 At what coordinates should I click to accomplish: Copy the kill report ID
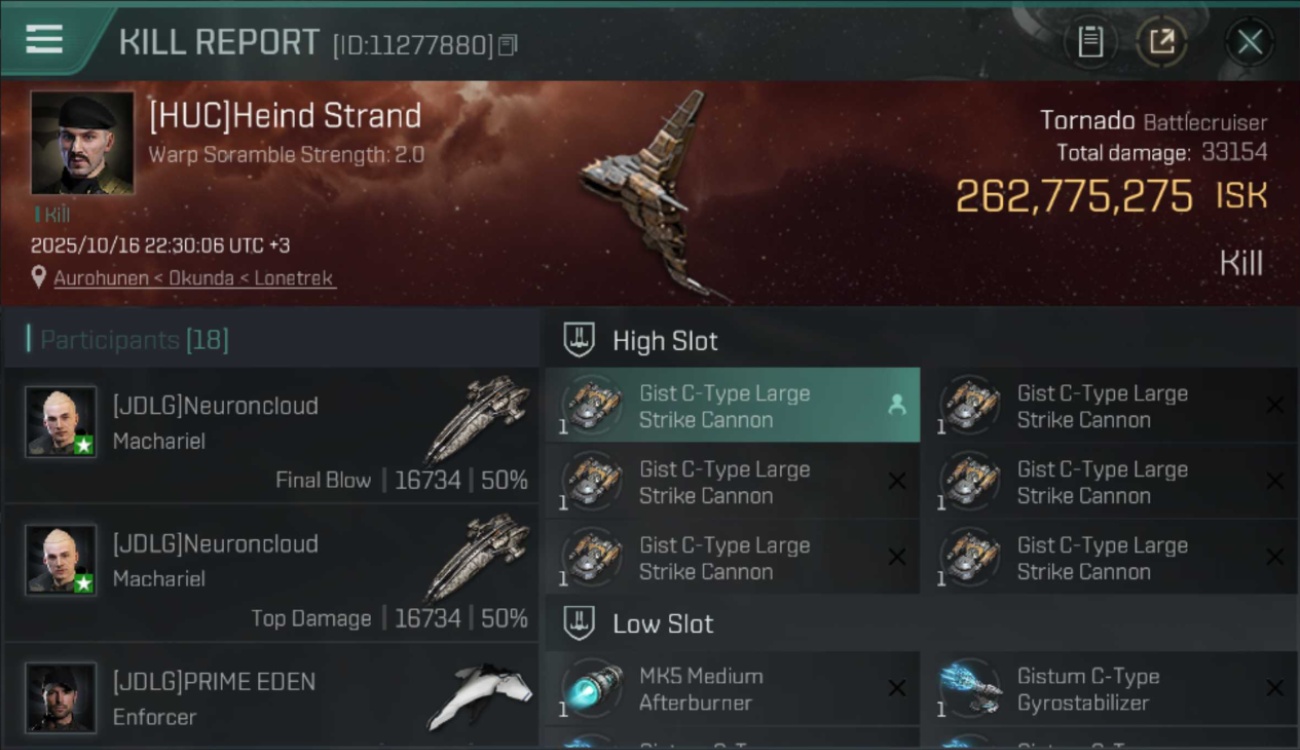(508, 45)
